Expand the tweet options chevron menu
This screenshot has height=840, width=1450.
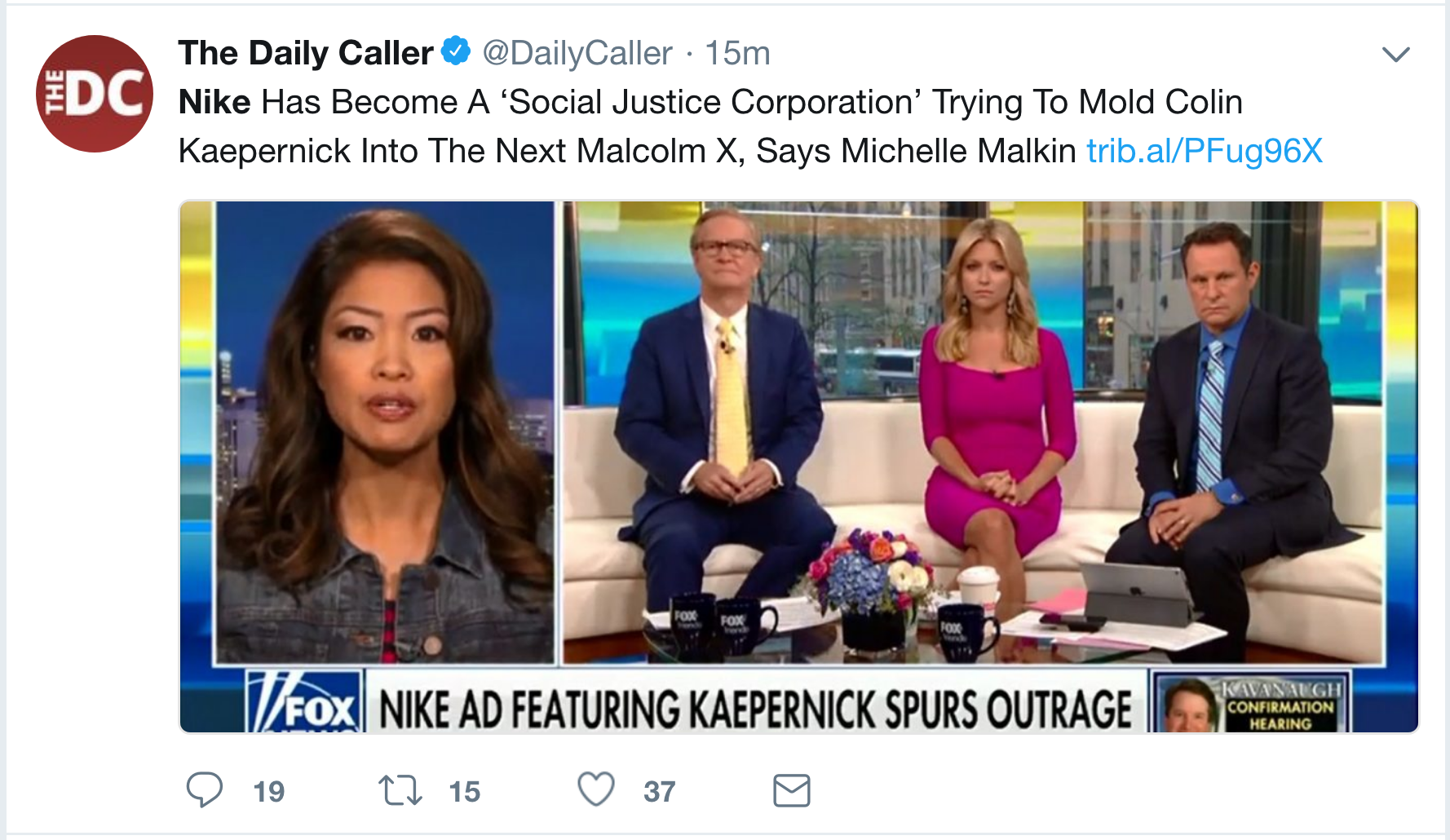pos(1396,55)
